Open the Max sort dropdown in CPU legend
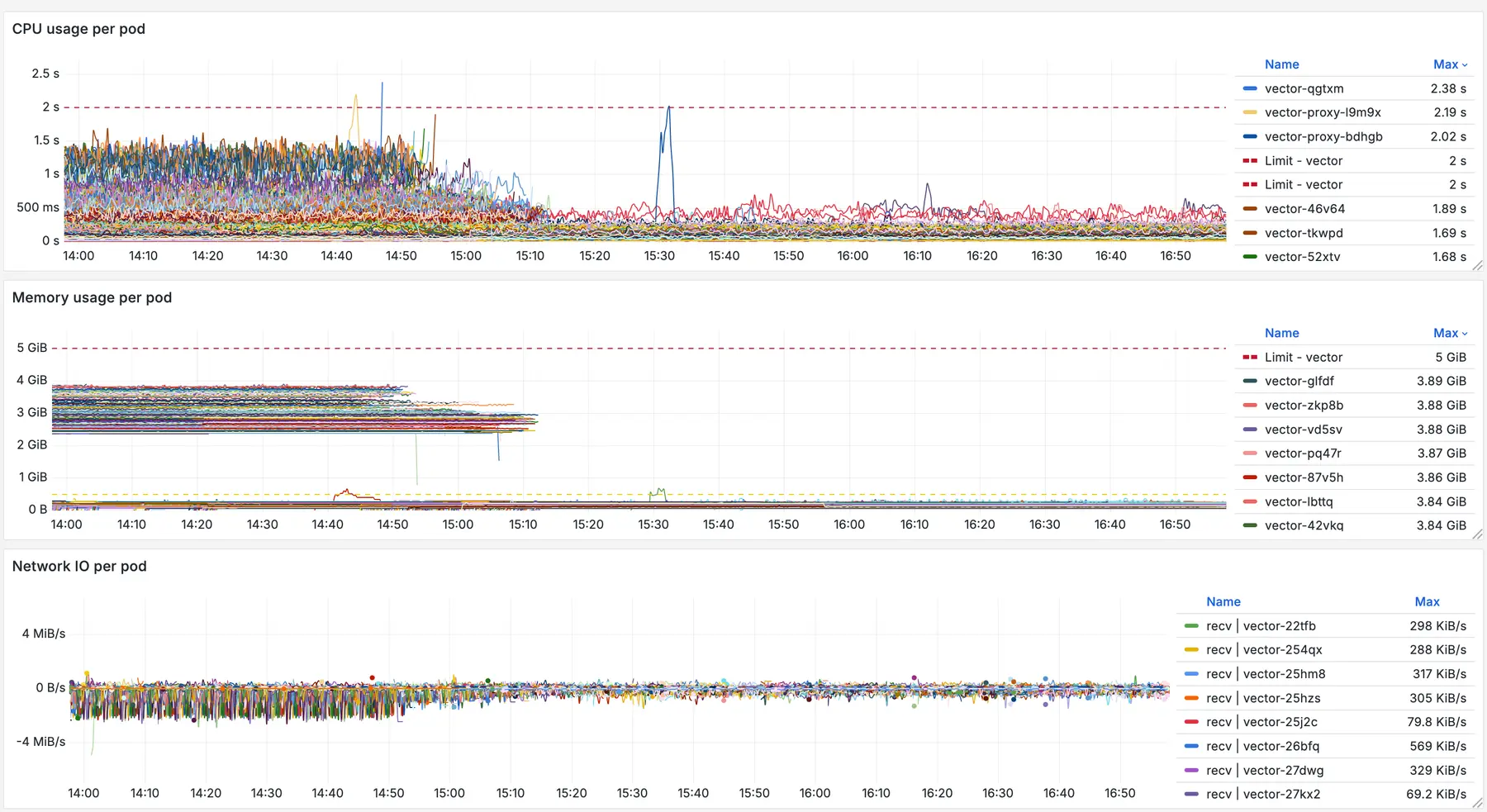This screenshot has width=1487, height=812. tap(1463, 64)
